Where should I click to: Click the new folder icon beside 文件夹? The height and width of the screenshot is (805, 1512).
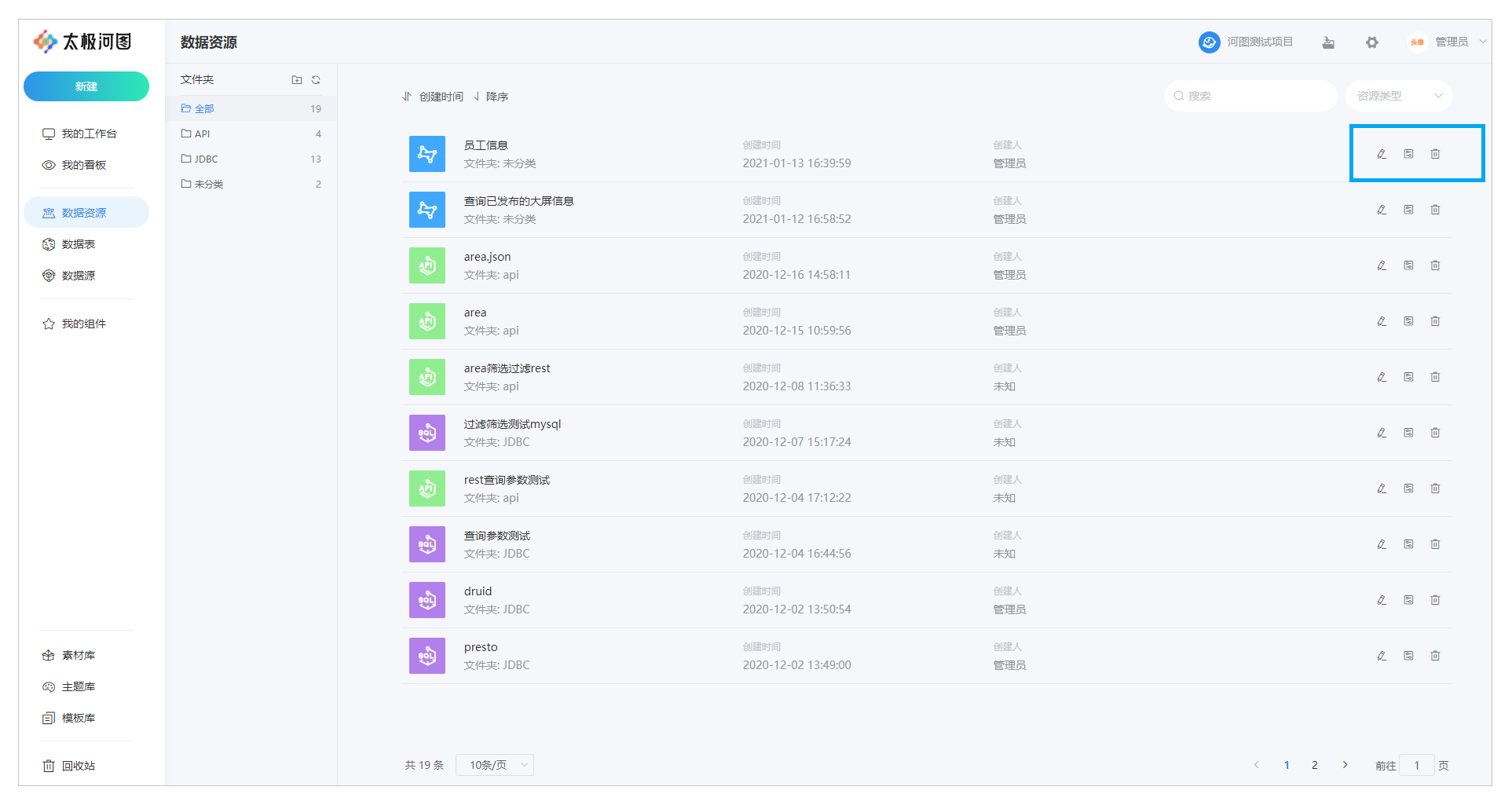[x=297, y=80]
